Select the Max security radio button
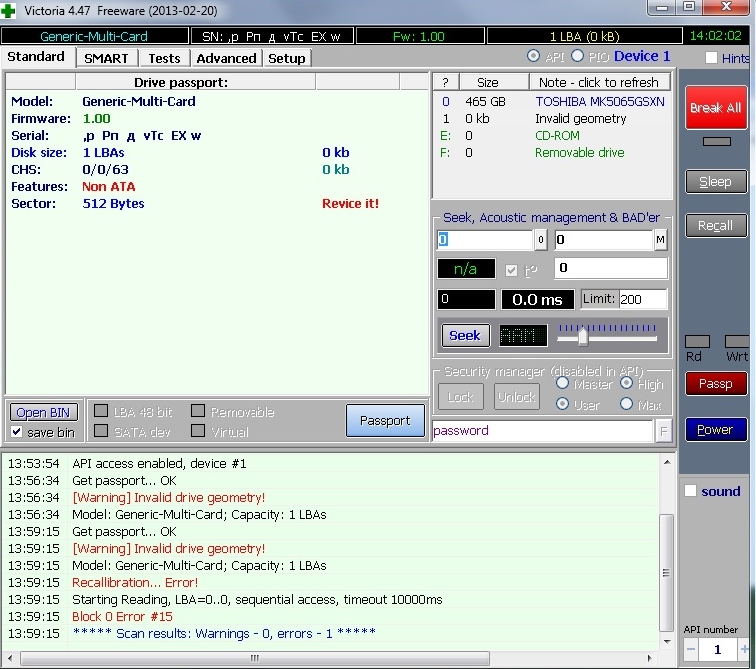The image size is (756, 669). (x=626, y=404)
